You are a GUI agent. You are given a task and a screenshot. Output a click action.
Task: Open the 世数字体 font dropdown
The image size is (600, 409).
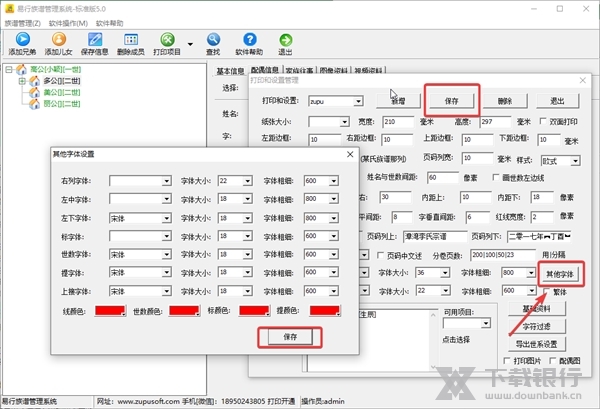click(166, 254)
